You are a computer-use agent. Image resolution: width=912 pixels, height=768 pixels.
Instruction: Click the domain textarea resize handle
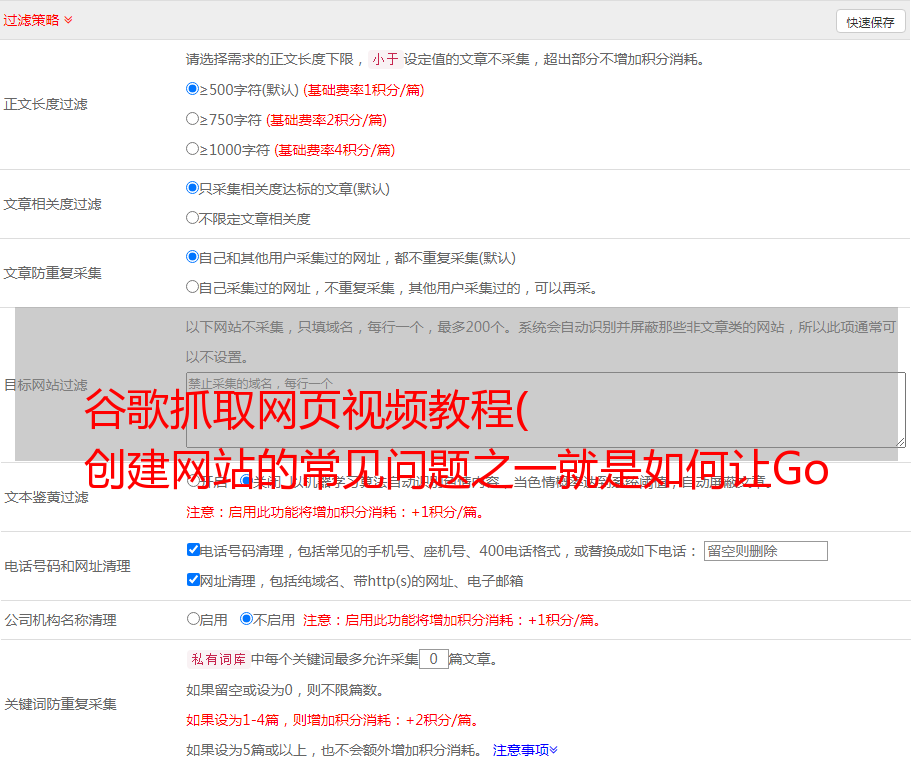(900, 441)
